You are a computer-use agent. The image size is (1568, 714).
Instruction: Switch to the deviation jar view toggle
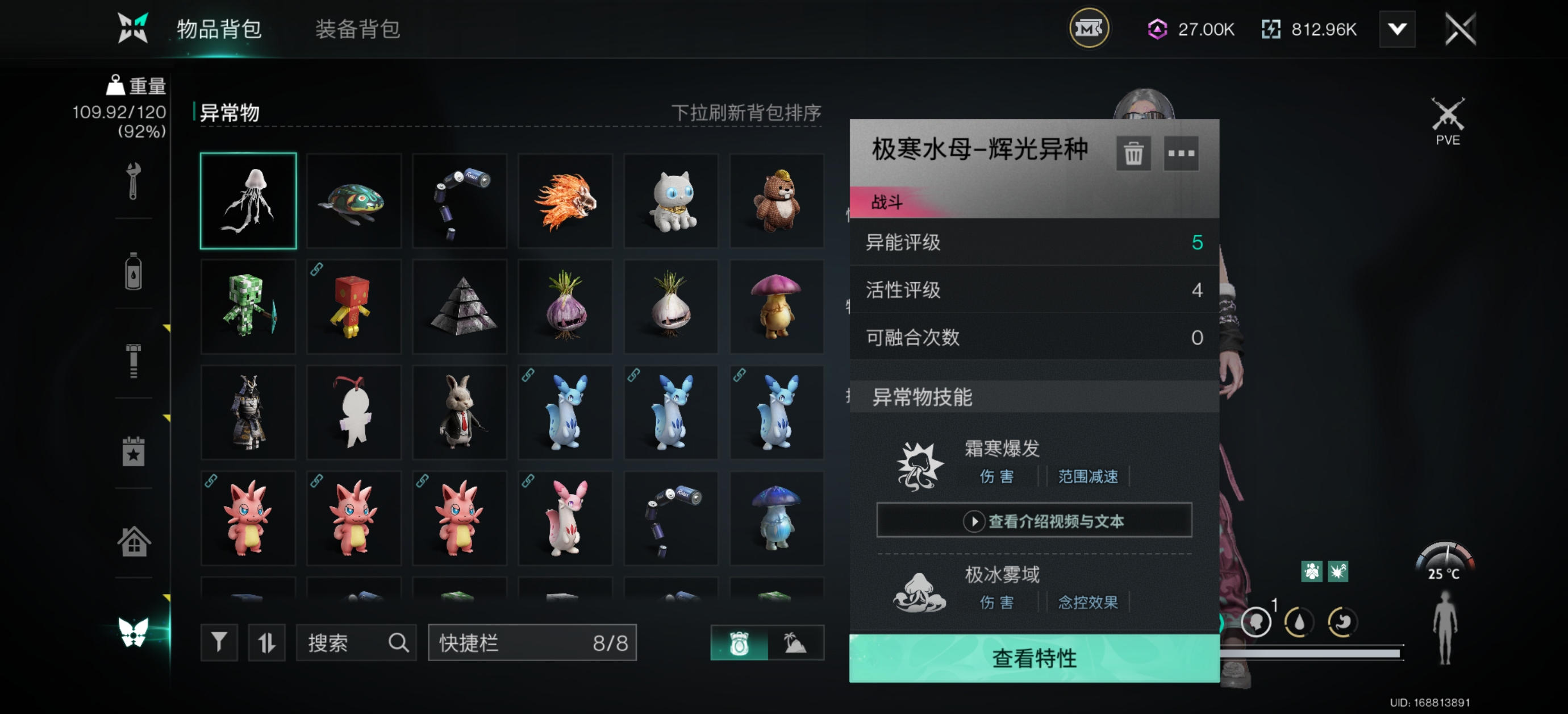click(739, 642)
